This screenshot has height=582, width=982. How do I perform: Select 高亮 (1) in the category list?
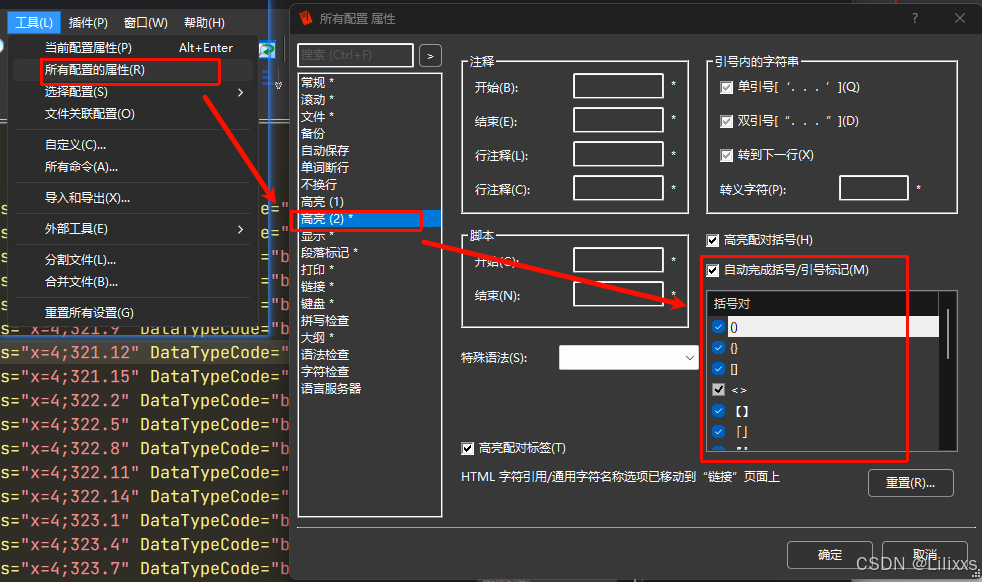370,202
